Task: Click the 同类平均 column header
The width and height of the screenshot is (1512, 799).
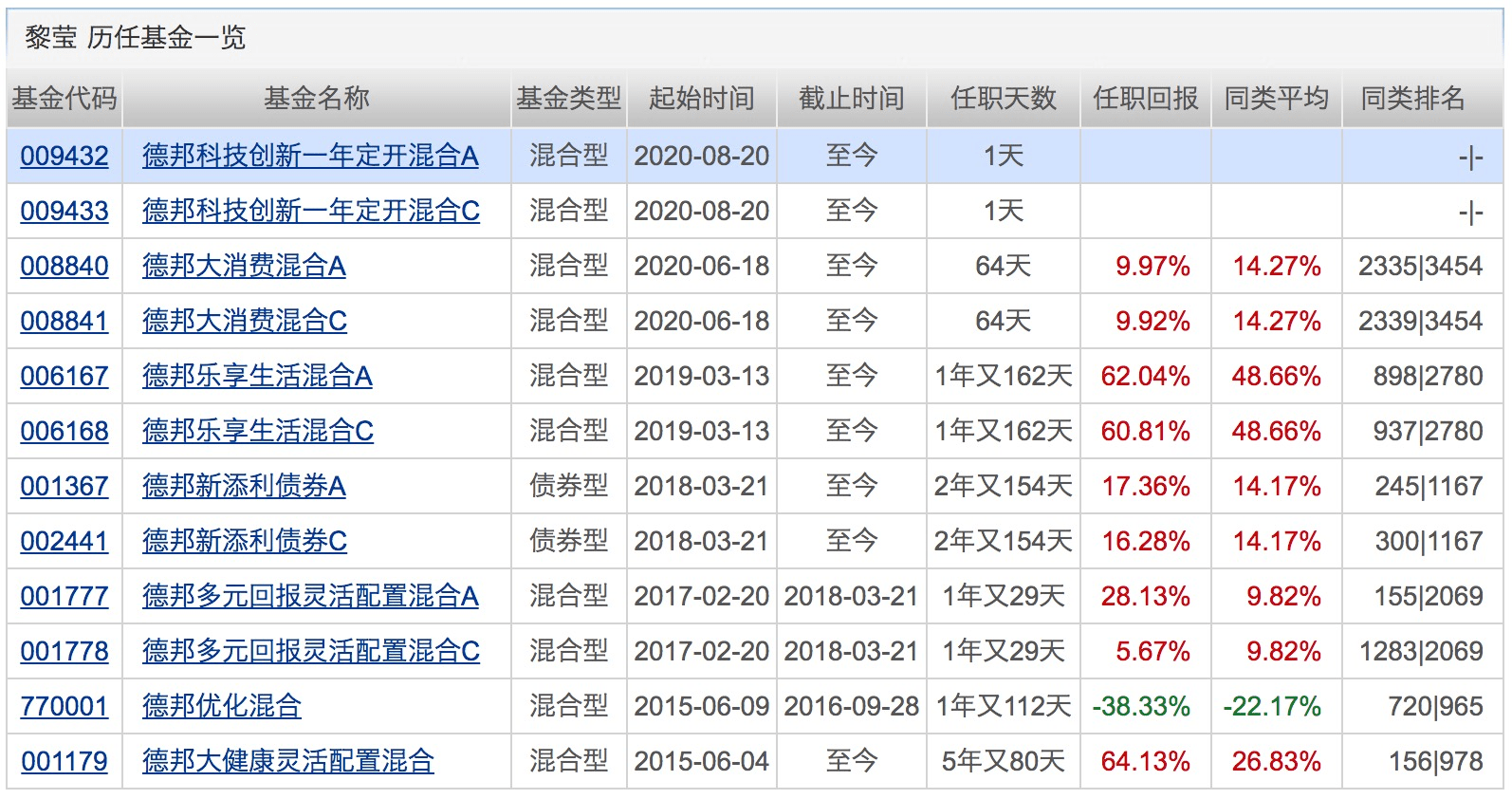Action: click(x=1277, y=99)
